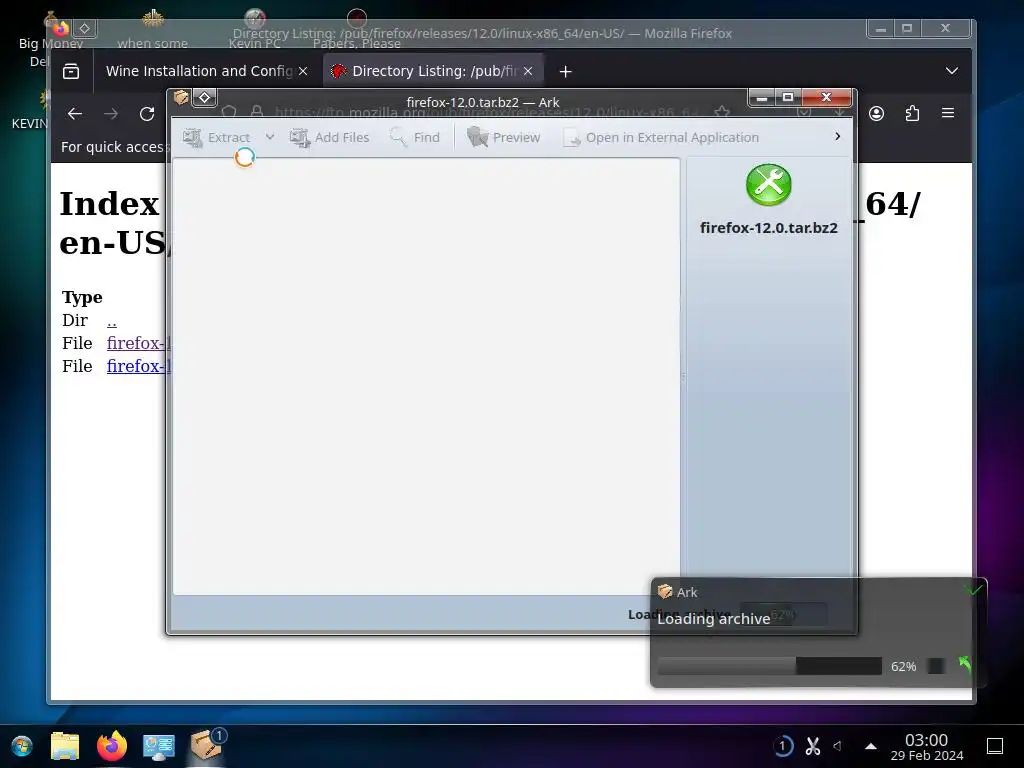Click the Extract button in Ark toolbar
This screenshot has height=768, width=1024.
217,137
